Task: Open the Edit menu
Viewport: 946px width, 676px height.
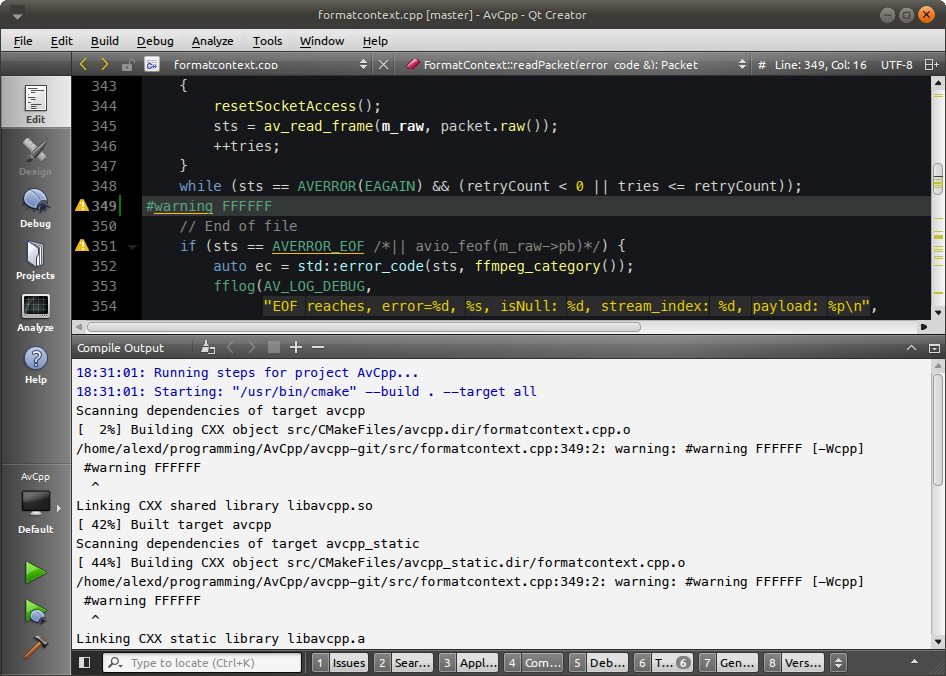Action: point(62,41)
